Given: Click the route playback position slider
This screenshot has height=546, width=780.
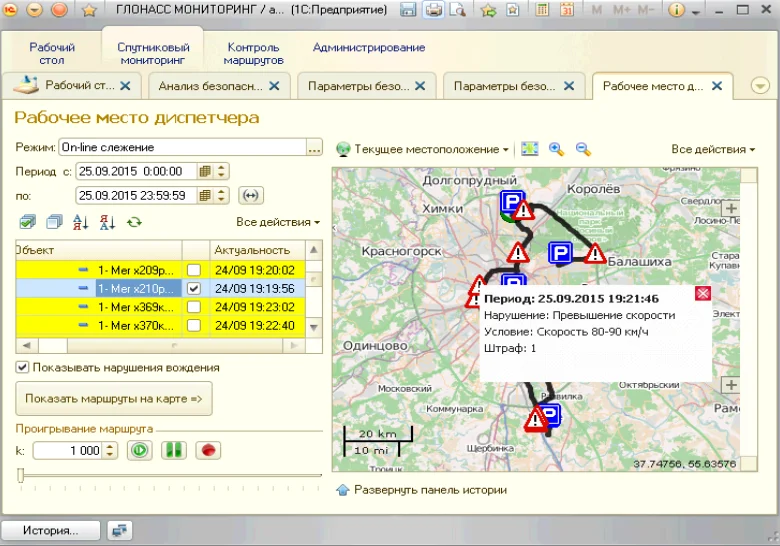Looking at the screenshot, I should [20, 475].
